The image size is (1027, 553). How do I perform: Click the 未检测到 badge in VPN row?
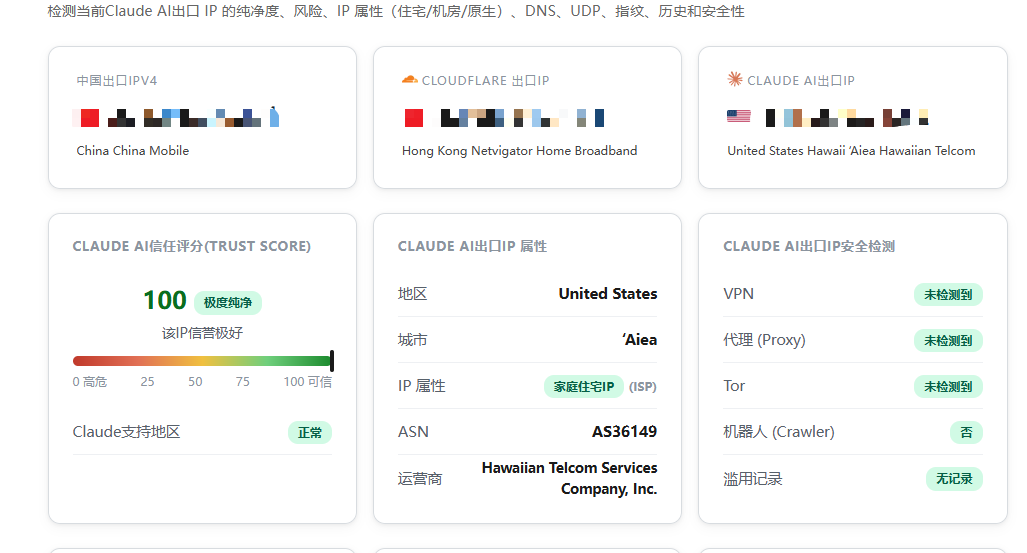click(948, 295)
